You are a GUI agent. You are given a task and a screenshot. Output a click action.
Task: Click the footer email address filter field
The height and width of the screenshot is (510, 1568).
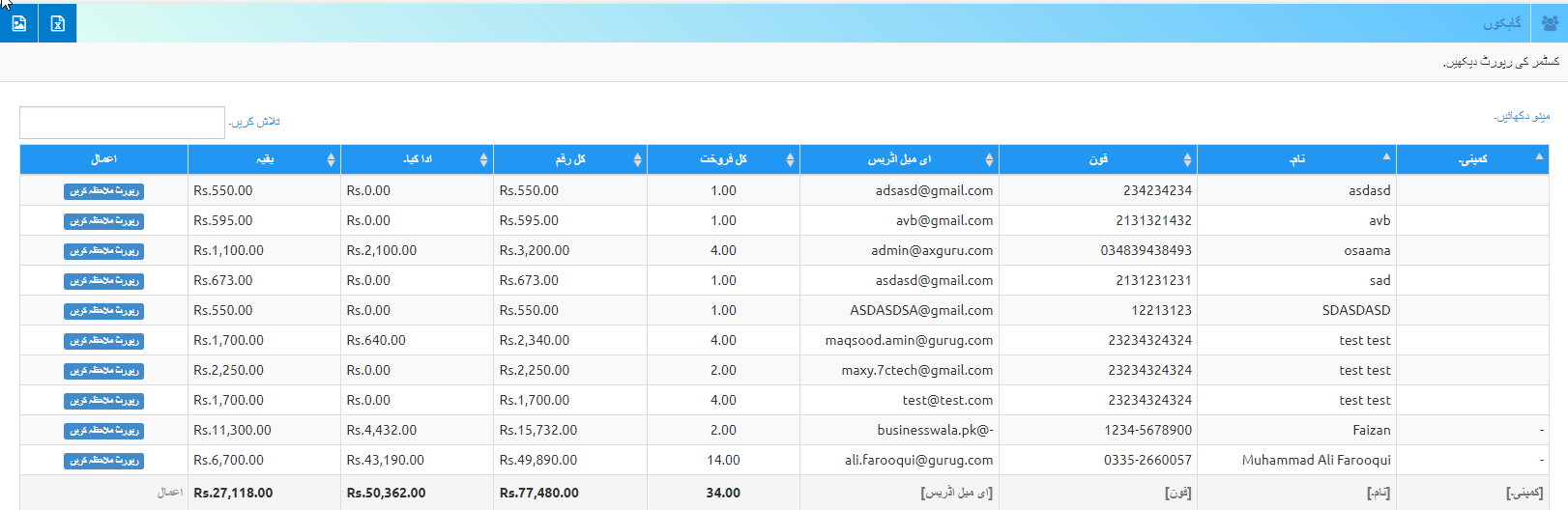(x=956, y=493)
